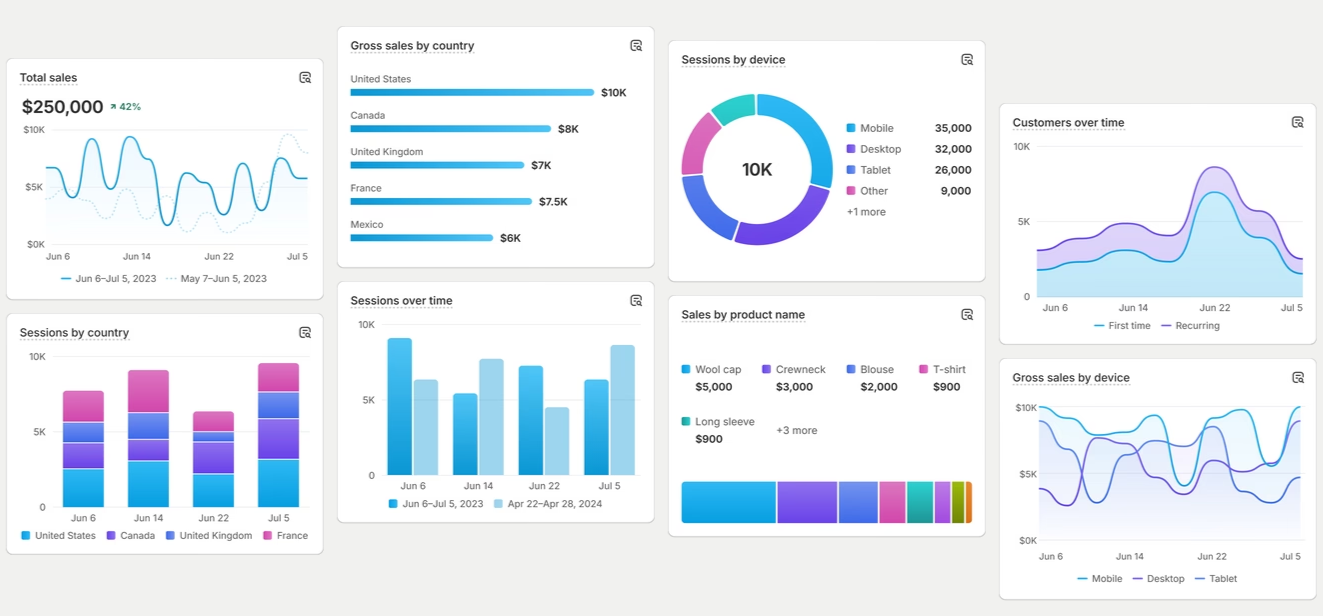The width and height of the screenshot is (1323, 616).
Task: Toggle 'Apr 22–Apr 28, 2024' legend in Sessions over time
Action: point(548,504)
